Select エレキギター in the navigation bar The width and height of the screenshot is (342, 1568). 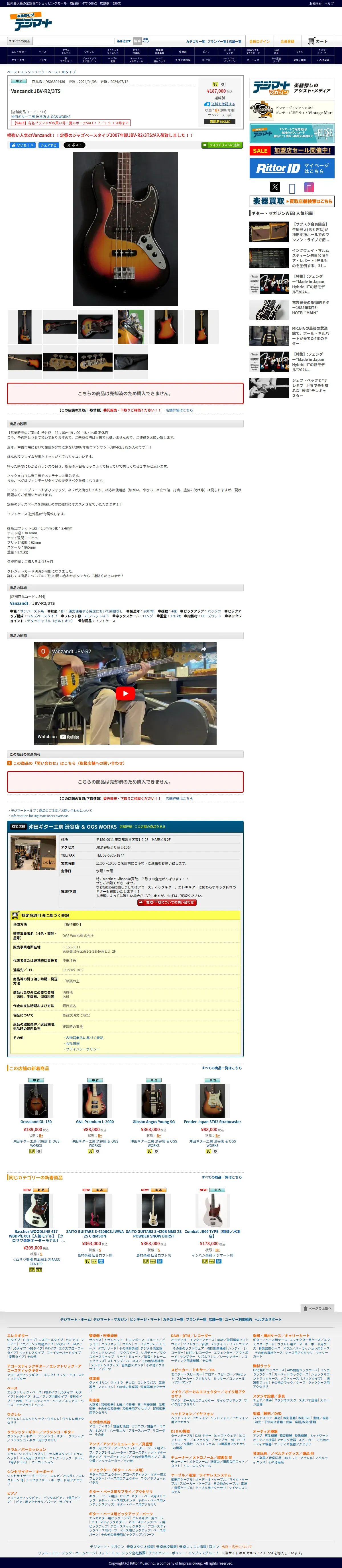[19, 52]
